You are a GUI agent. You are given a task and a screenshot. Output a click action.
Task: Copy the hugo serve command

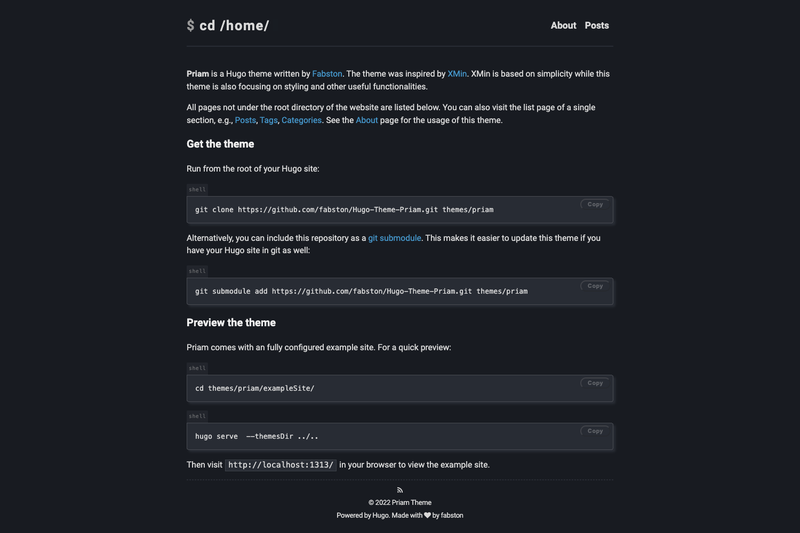[595, 431]
